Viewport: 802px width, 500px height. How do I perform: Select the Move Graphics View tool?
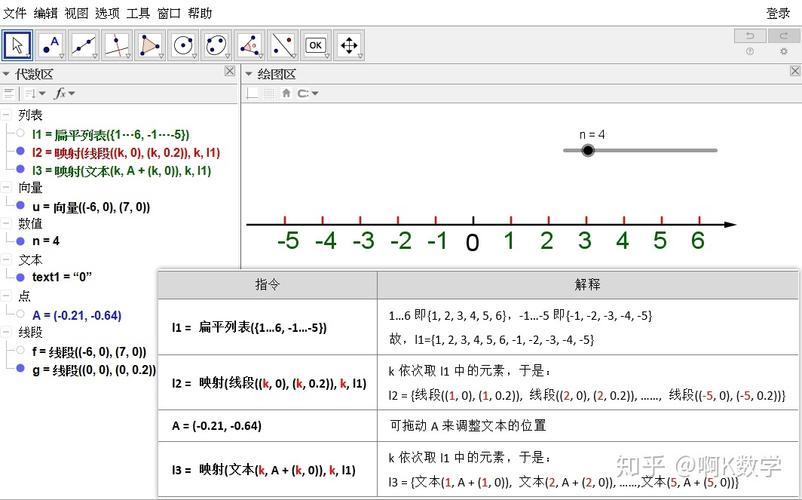point(349,46)
